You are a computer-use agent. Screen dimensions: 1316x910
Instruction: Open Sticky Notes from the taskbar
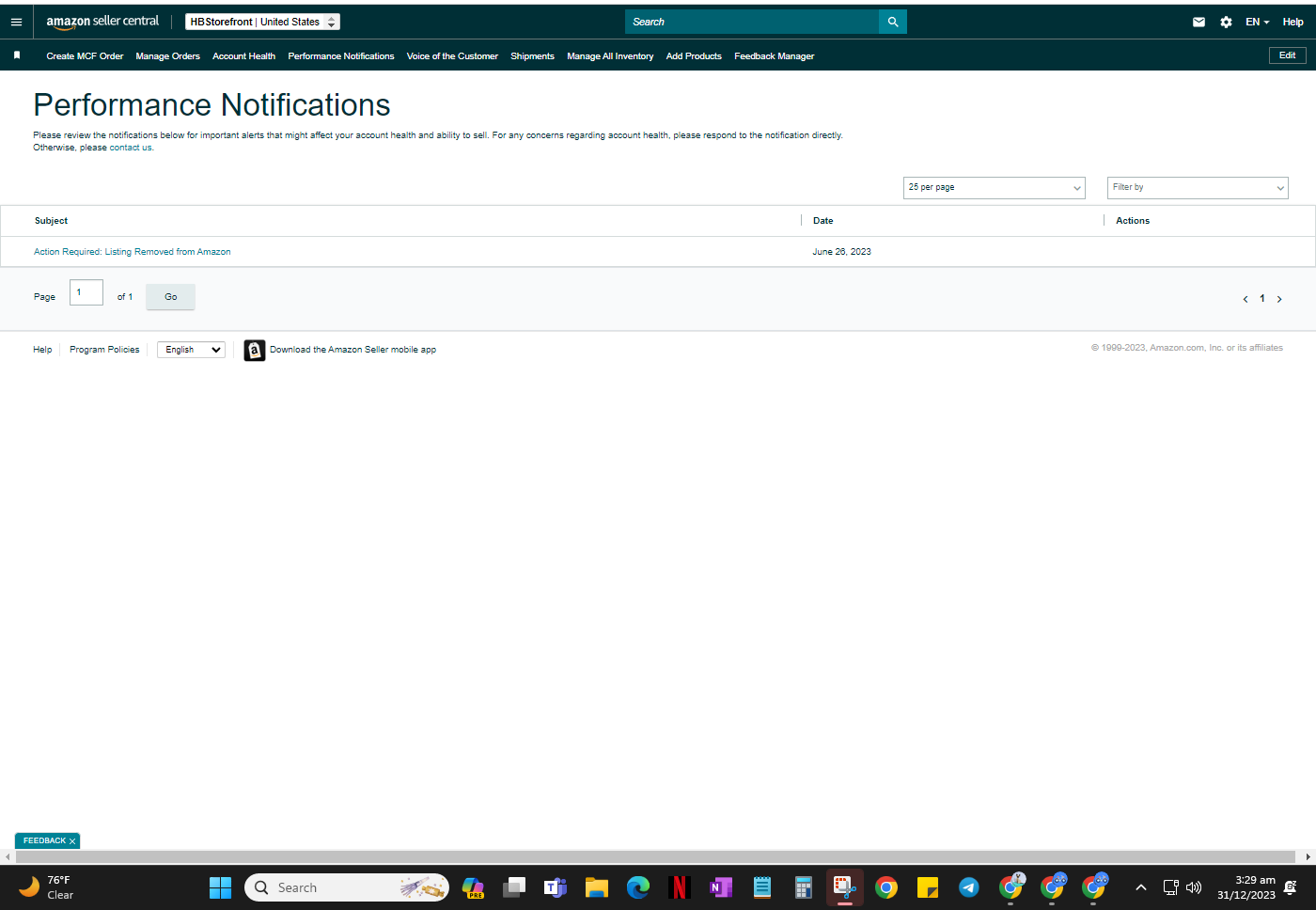coord(928,887)
